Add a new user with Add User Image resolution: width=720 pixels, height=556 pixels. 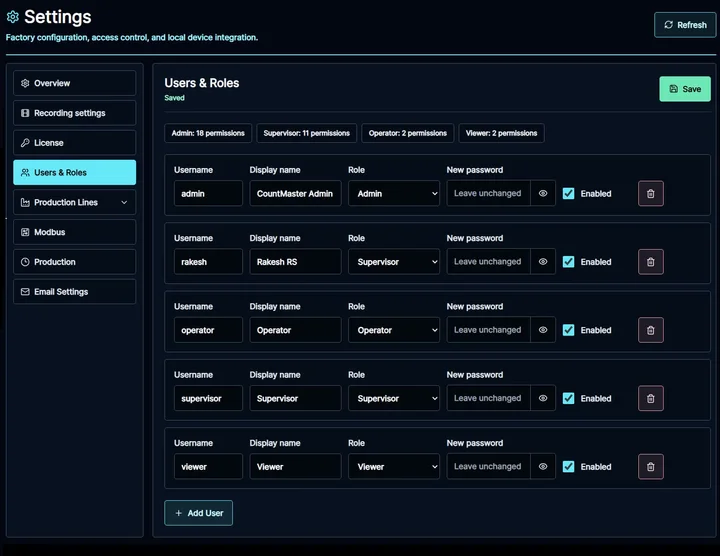coord(198,513)
